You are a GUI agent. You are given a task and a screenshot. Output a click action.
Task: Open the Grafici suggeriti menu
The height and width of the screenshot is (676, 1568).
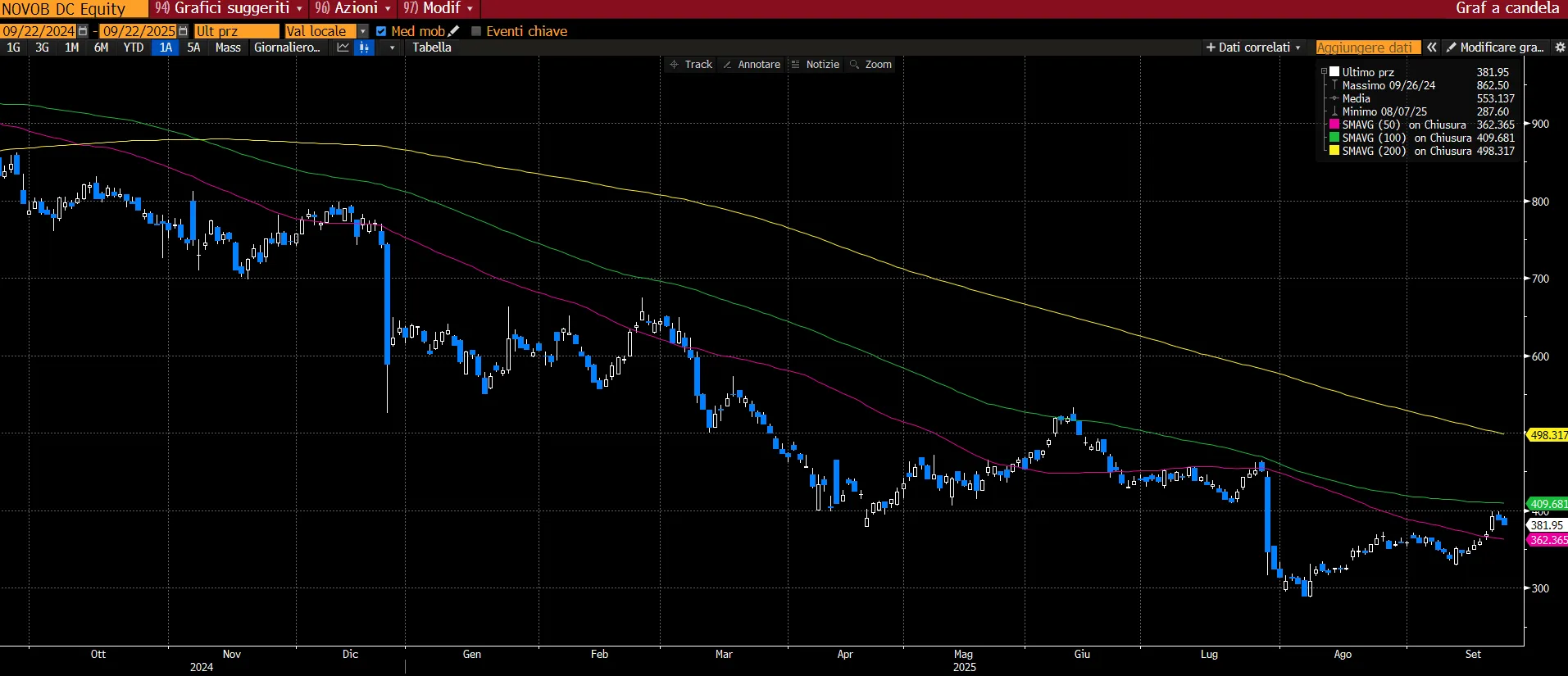230,8
